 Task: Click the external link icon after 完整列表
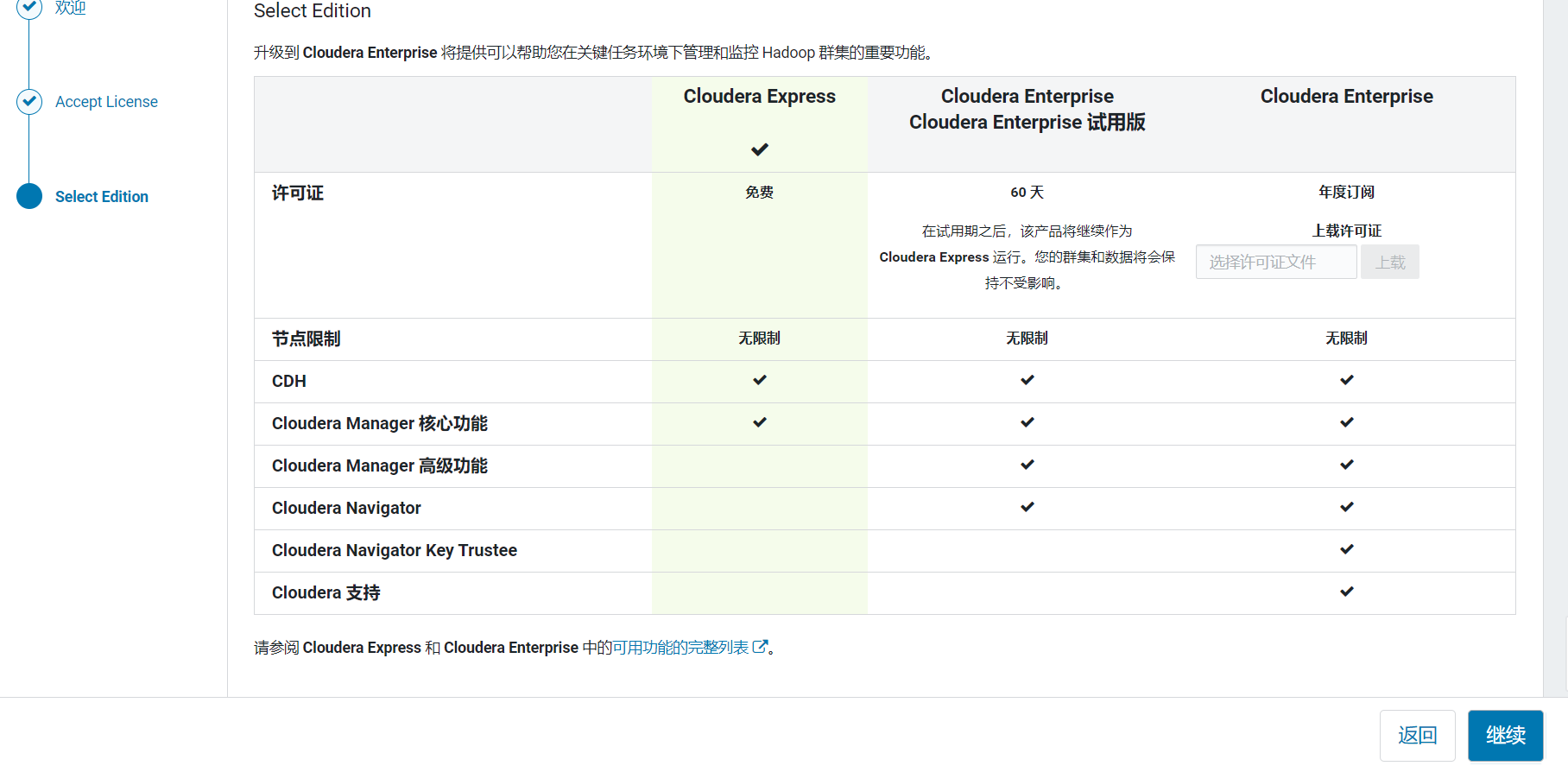coord(760,646)
